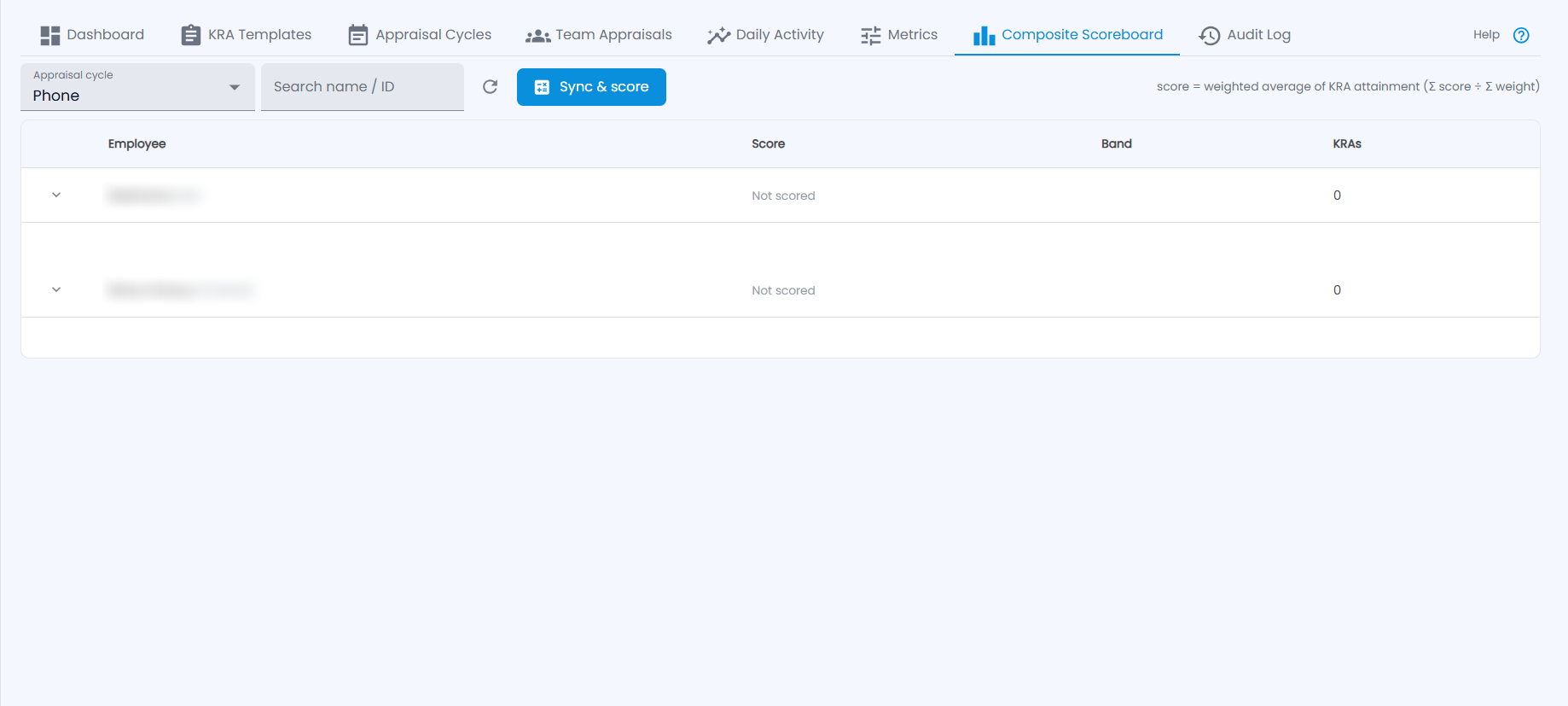Open the Metrics tab
Image resolution: width=1568 pixels, height=706 pixels.
click(x=899, y=35)
